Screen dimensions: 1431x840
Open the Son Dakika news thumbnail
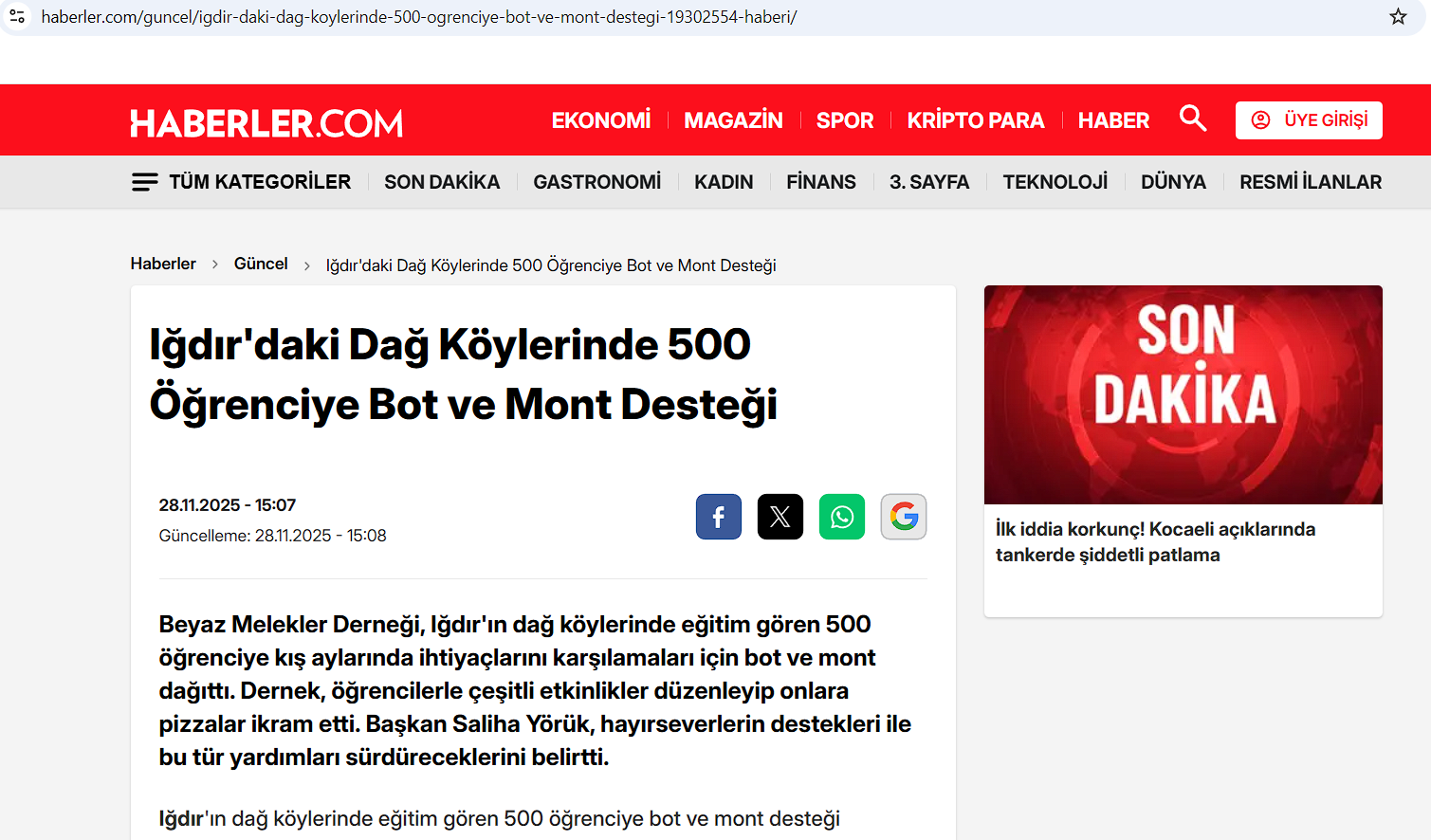point(1183,394)
